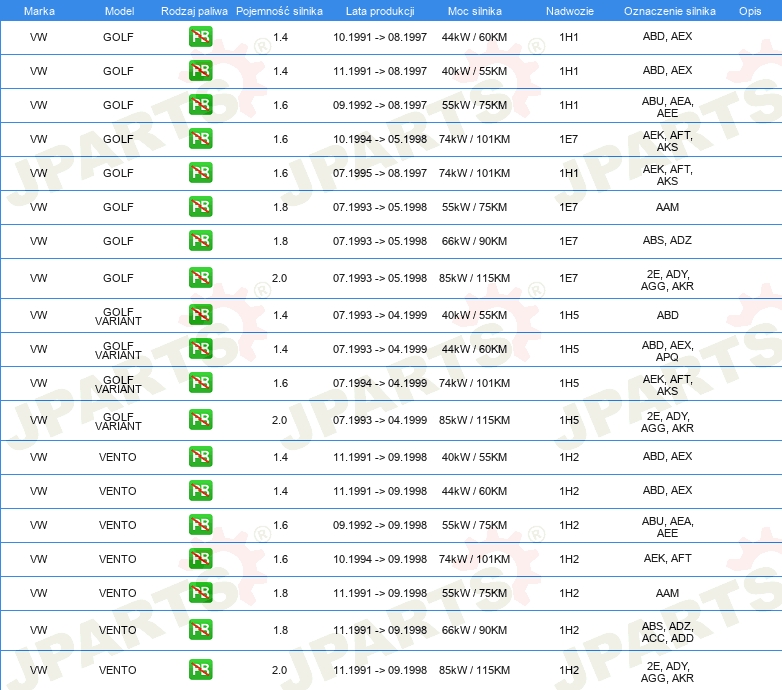Click the Oznaczenie silnika column header
Screen dimensions: 782x690
[x=669, y=11]
